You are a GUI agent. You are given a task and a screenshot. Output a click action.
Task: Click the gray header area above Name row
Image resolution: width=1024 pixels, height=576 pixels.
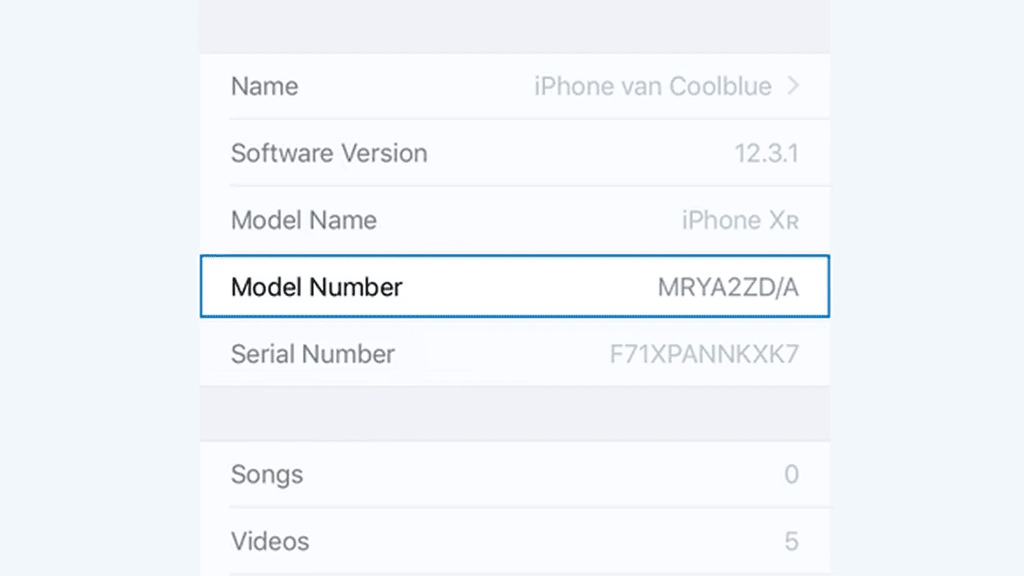[x=515, y=26]
